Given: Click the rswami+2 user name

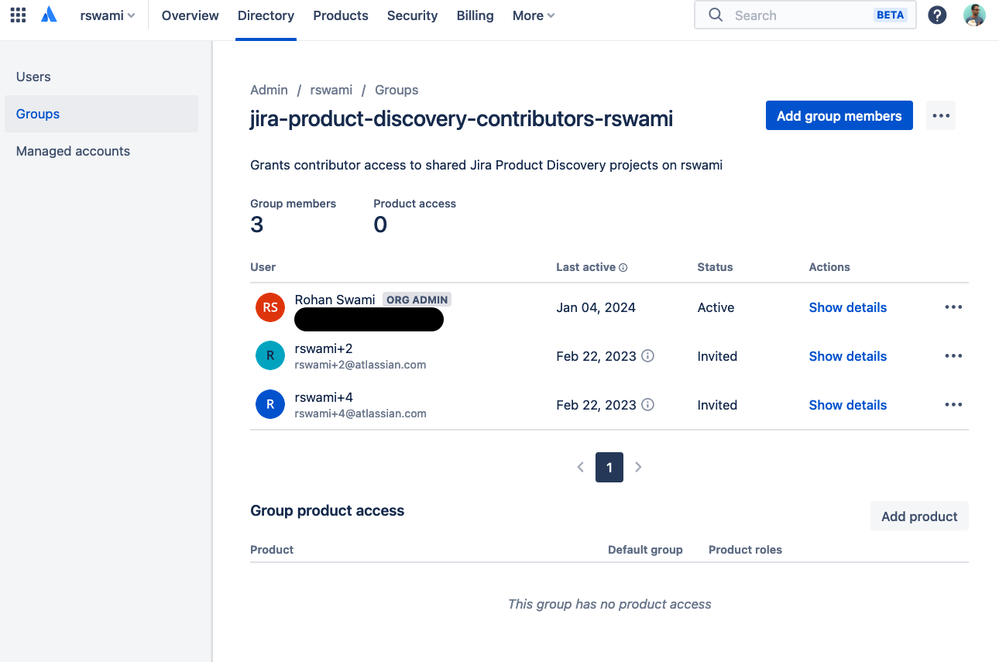Looking at the screenshot, I should point(323,349).
